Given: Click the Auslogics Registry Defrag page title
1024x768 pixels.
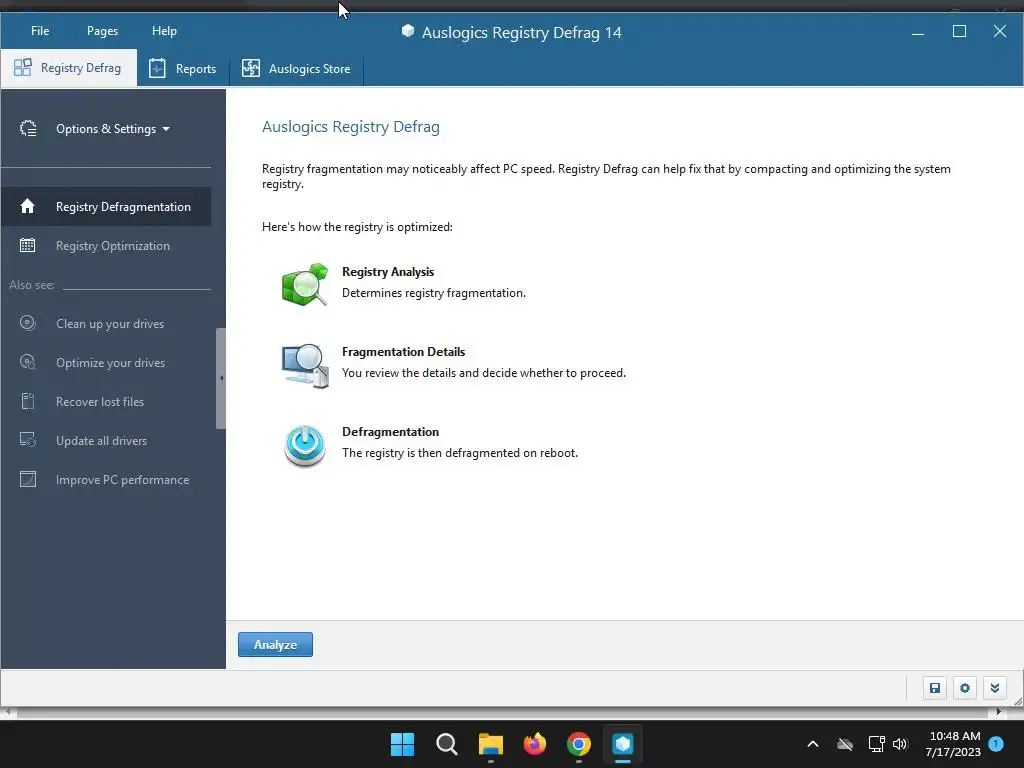Looking at the screenshot, I should [351, 127].
